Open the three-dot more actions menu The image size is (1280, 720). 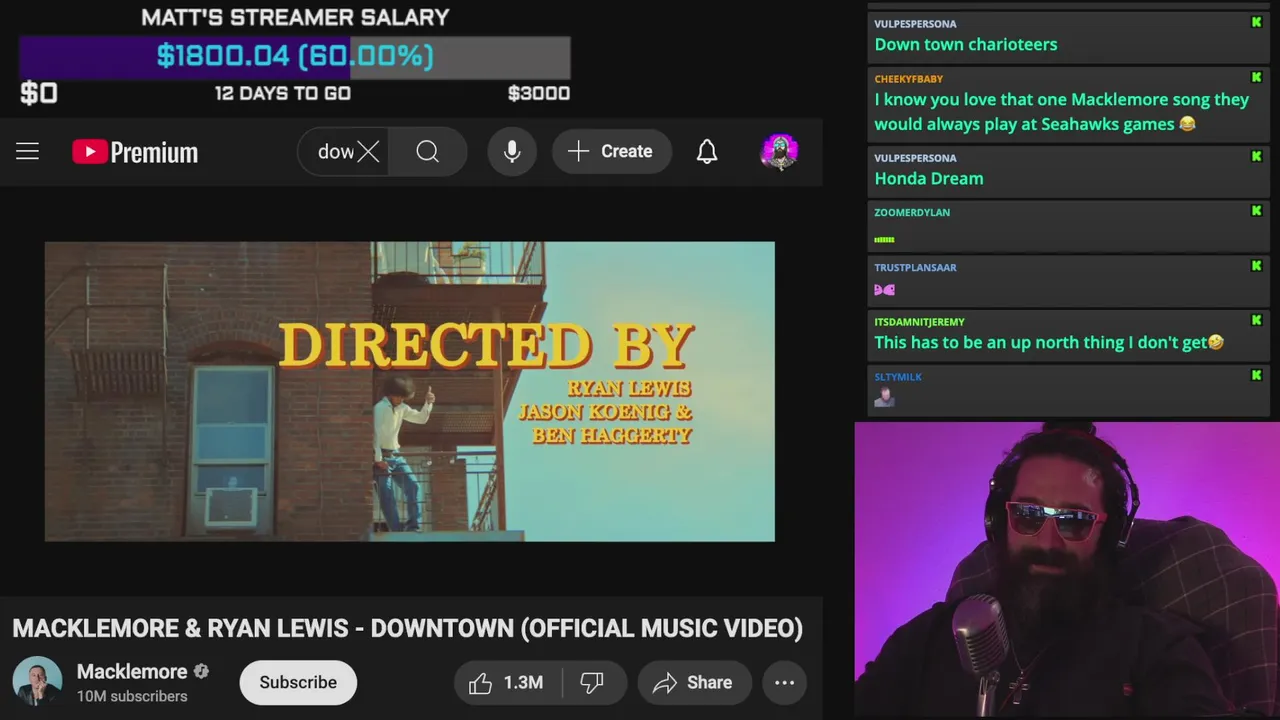point(784,682)
